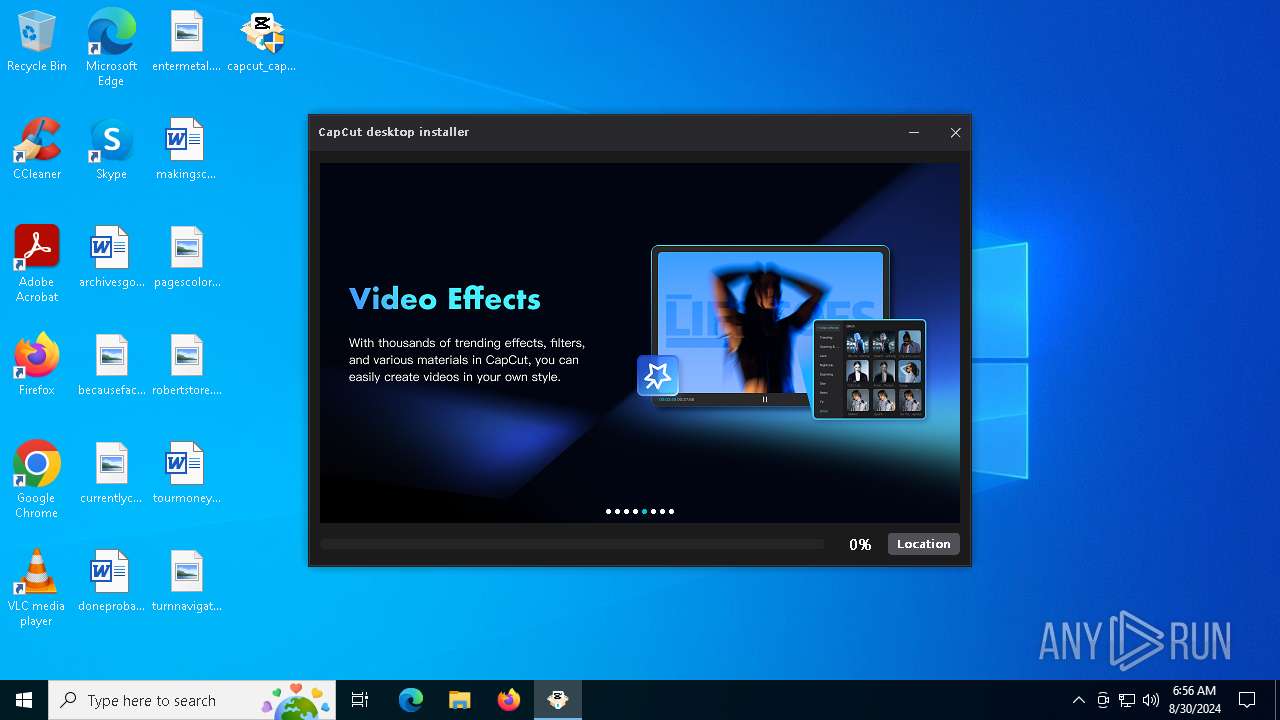Click the Video Effects preview illustration
Screen dimensions: 1280x720
[x=782, y=332]
